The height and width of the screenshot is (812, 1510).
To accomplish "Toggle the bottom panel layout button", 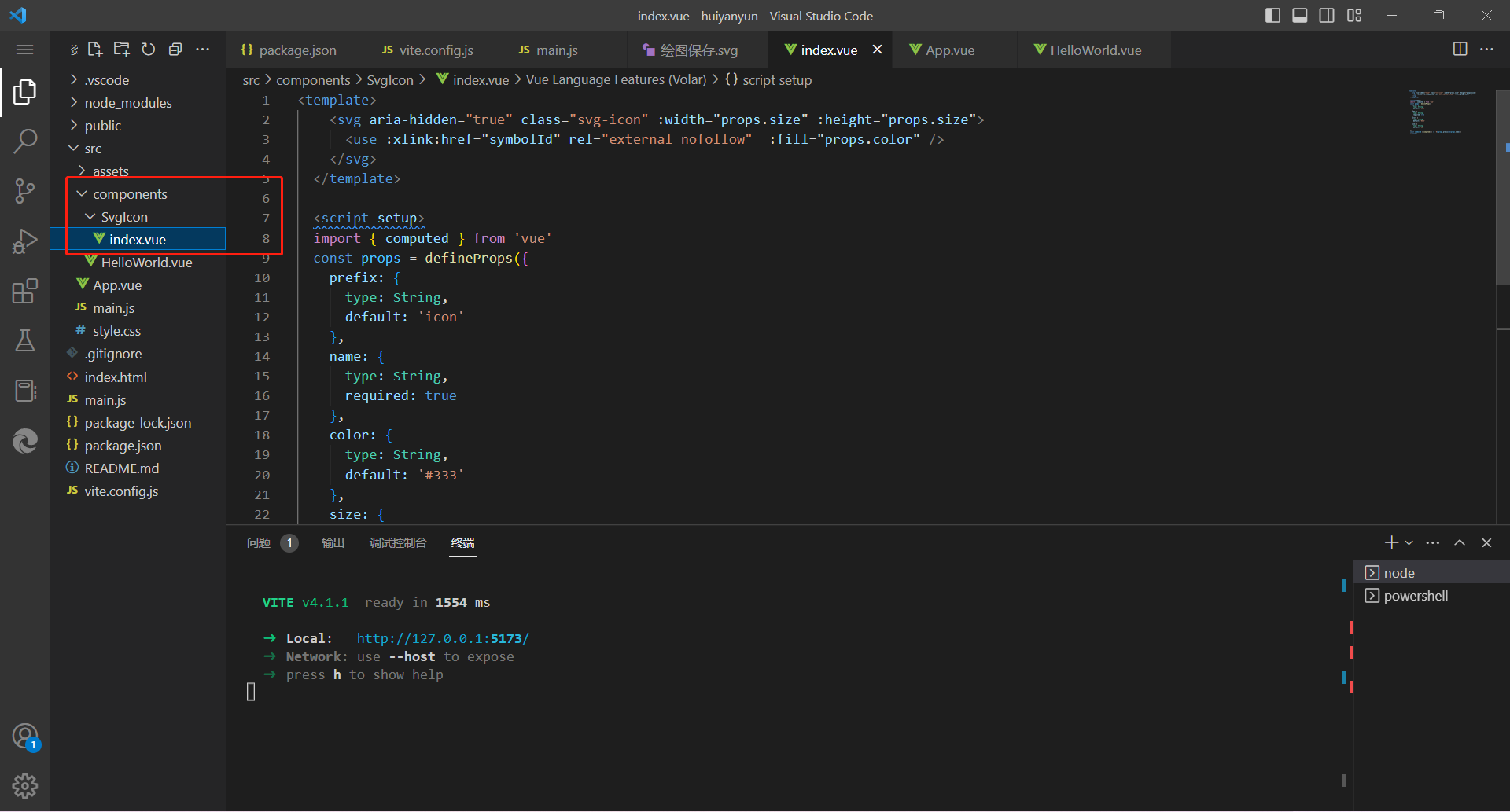I will point(1300,16).
